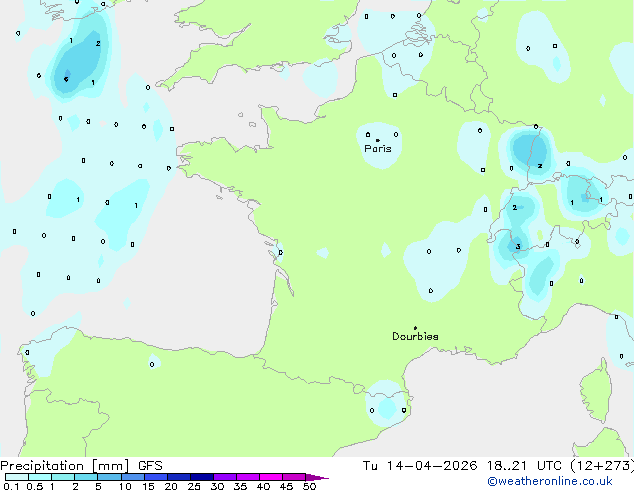Click the precipitation value "3" on the map
This screenshot has width=634, height=490.
518,247
